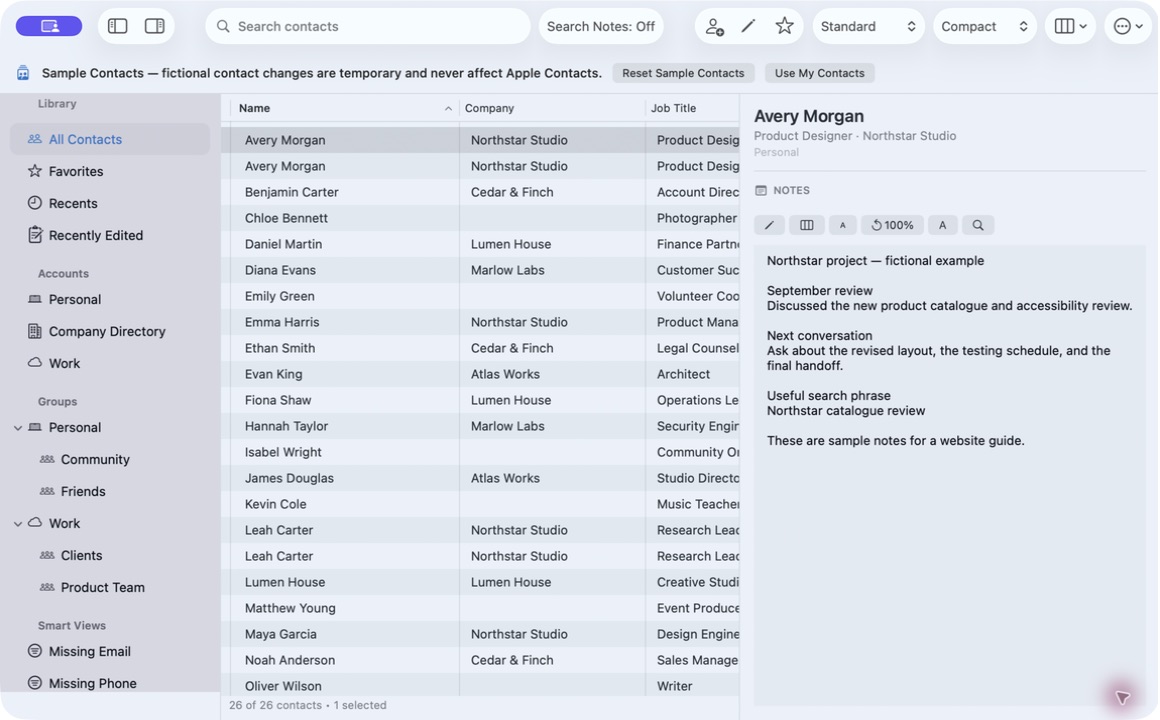Select Company Directory account
The image size is (1160, 720).
(x=109, y=331)
